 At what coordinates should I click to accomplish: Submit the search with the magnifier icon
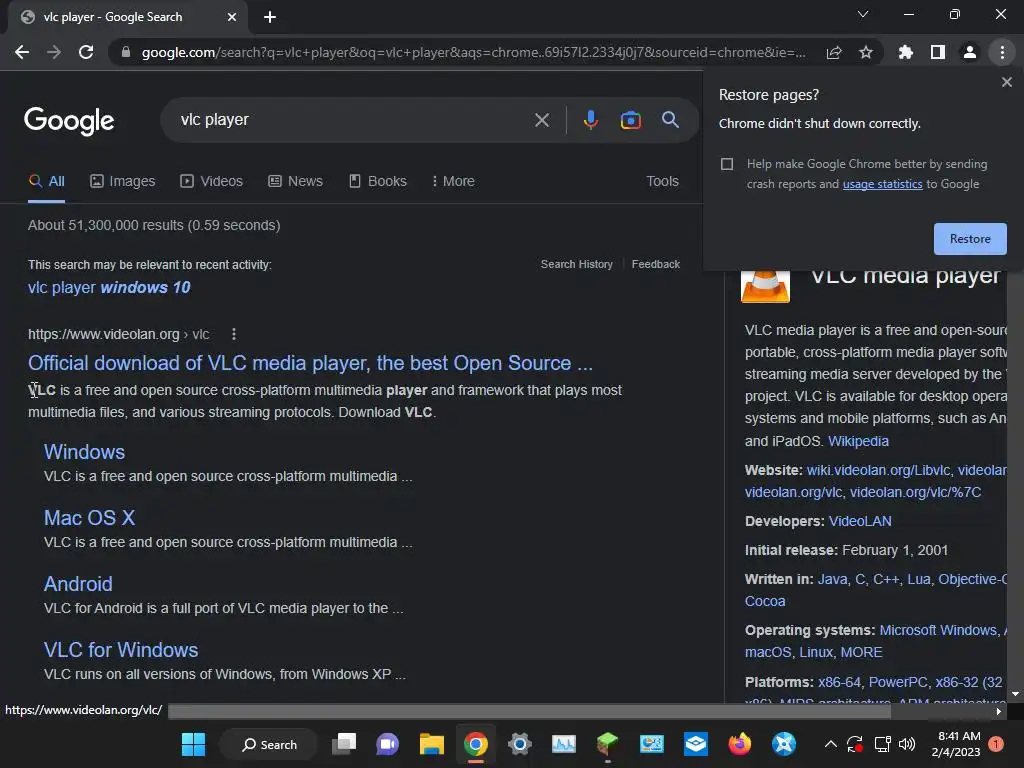[x=670, y=120]
